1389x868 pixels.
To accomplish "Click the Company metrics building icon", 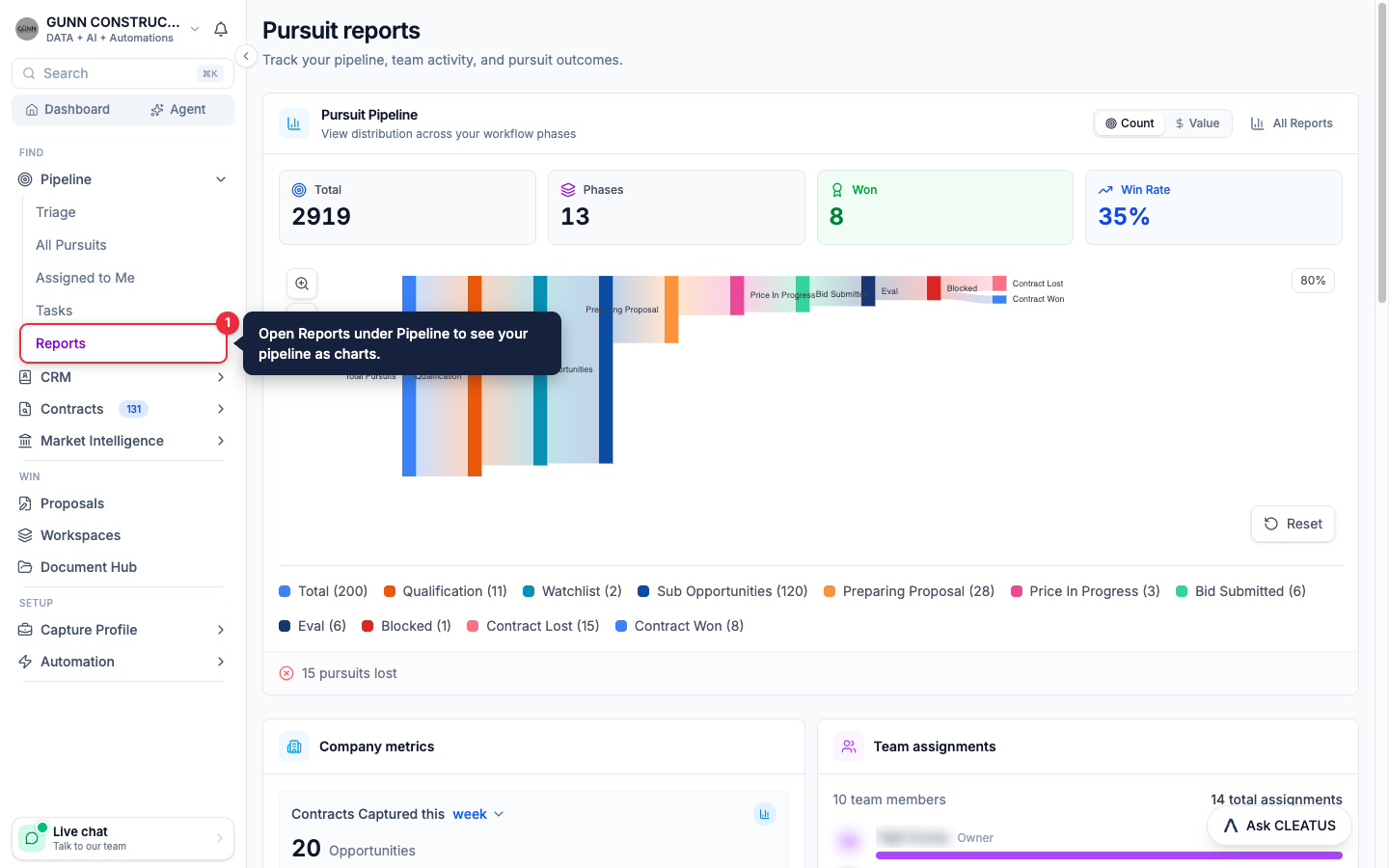I will coord(294,746).
